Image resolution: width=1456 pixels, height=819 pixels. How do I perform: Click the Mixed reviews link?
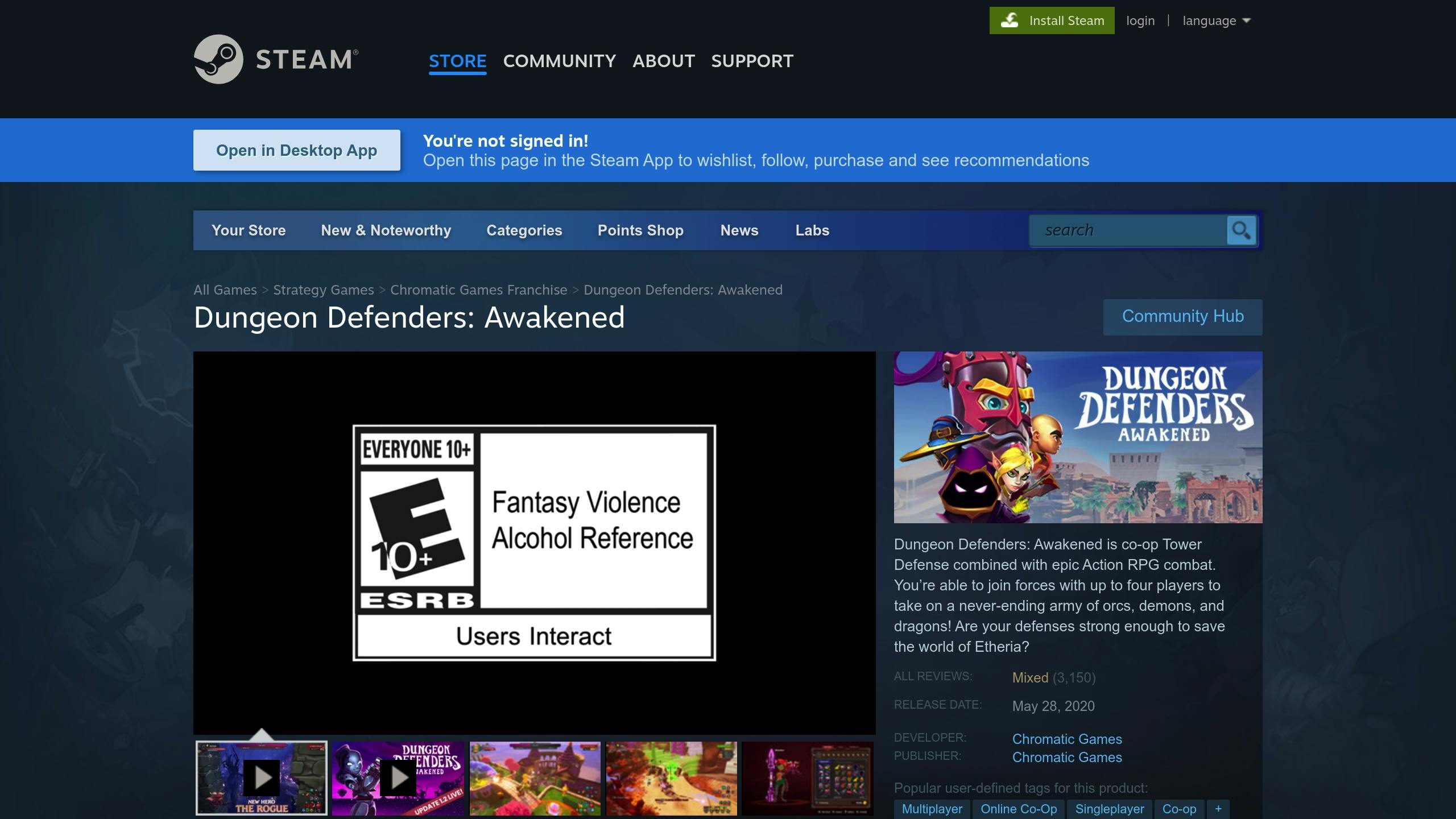(x=1030, y=677)
